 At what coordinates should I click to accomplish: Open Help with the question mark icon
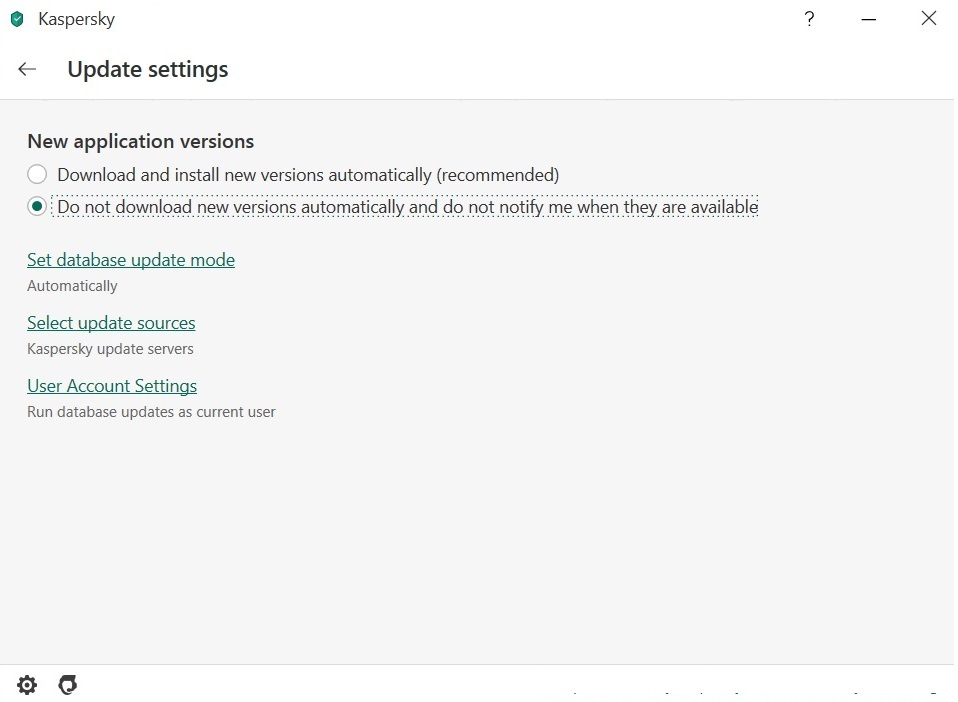(809, 19)
